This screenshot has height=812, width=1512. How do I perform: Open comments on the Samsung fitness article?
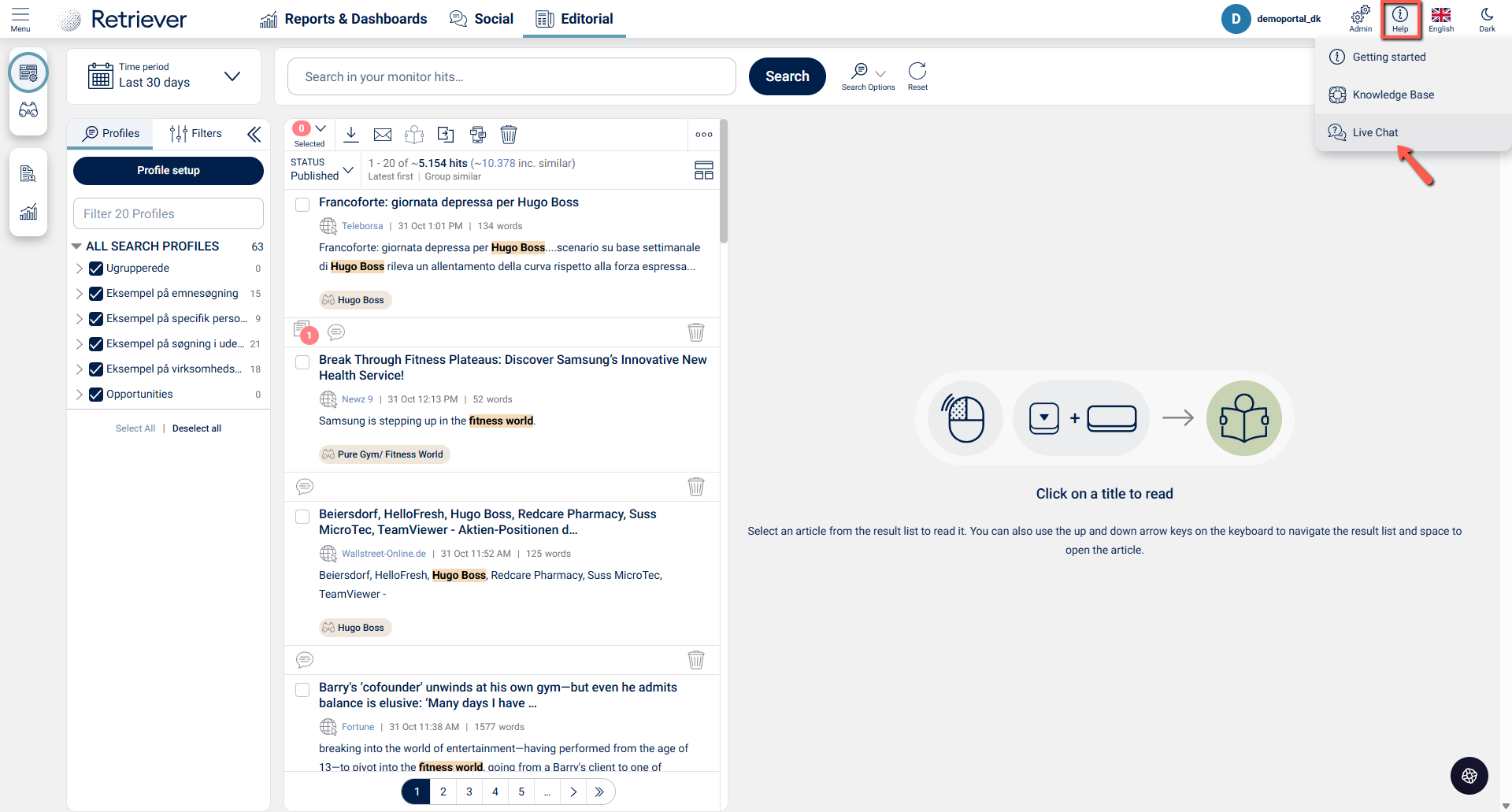click(305, 487)
